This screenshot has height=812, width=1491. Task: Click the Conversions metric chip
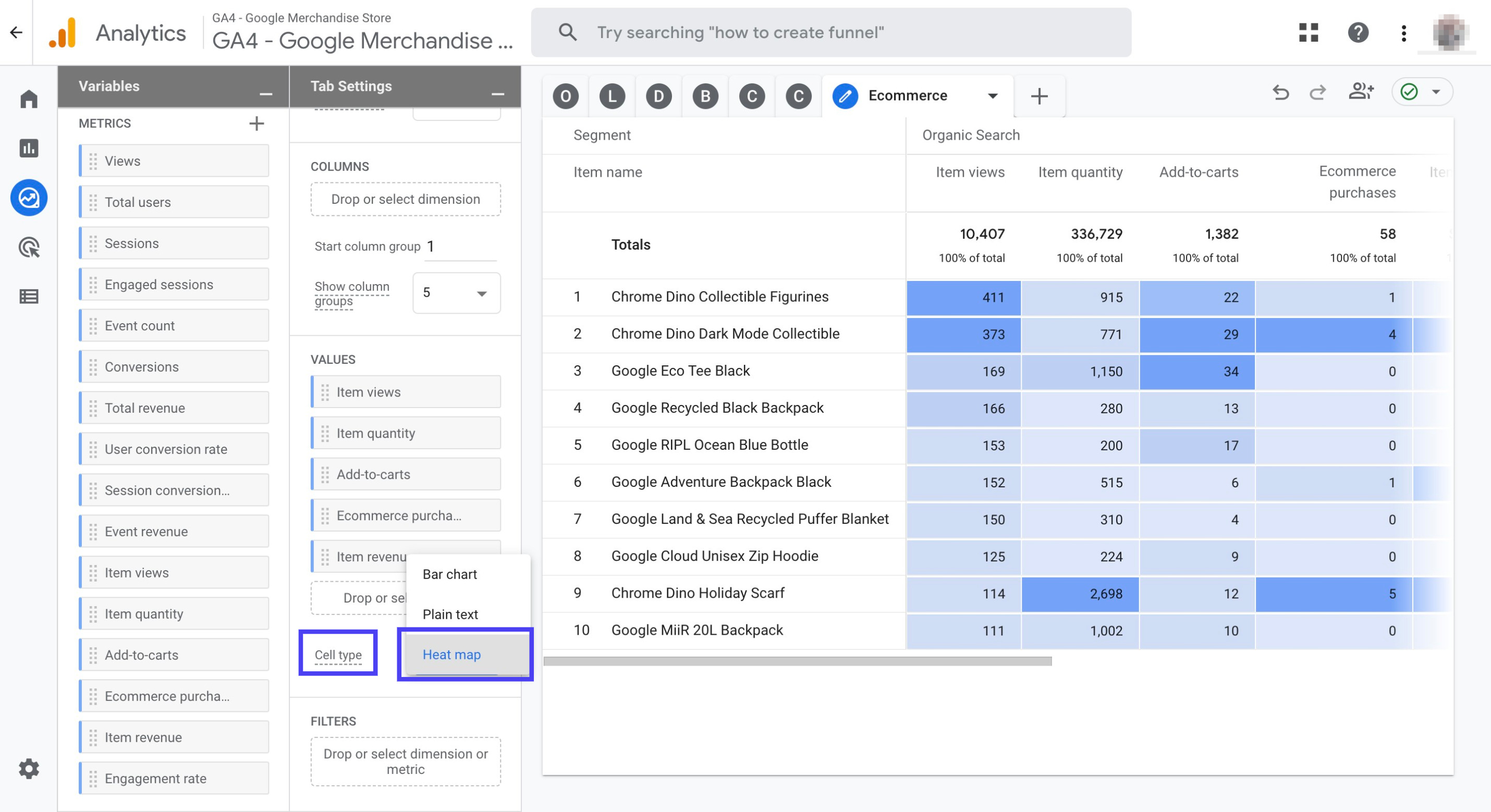174,367
